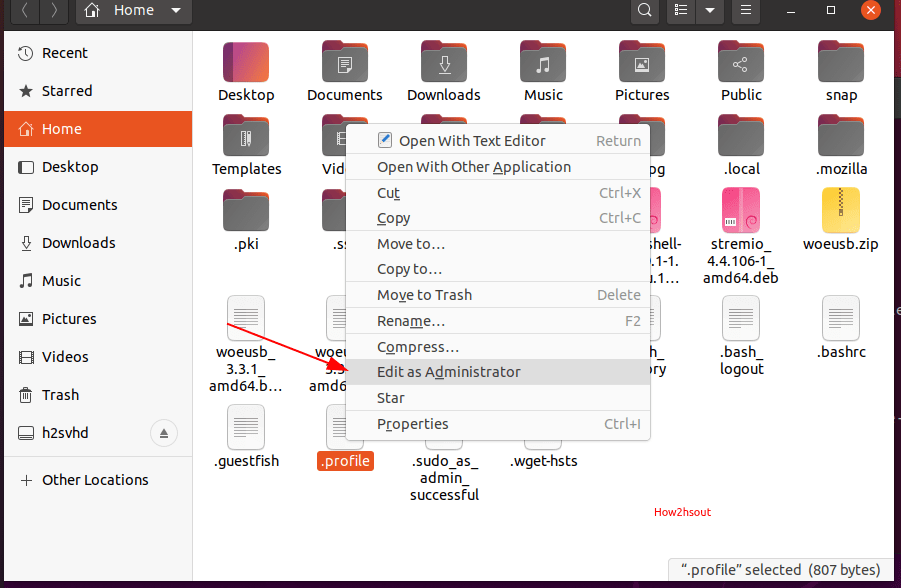Viewport: 901px width, 588px height.
Task: Choose Edit as Administrator
Action: tap(448, 372)
